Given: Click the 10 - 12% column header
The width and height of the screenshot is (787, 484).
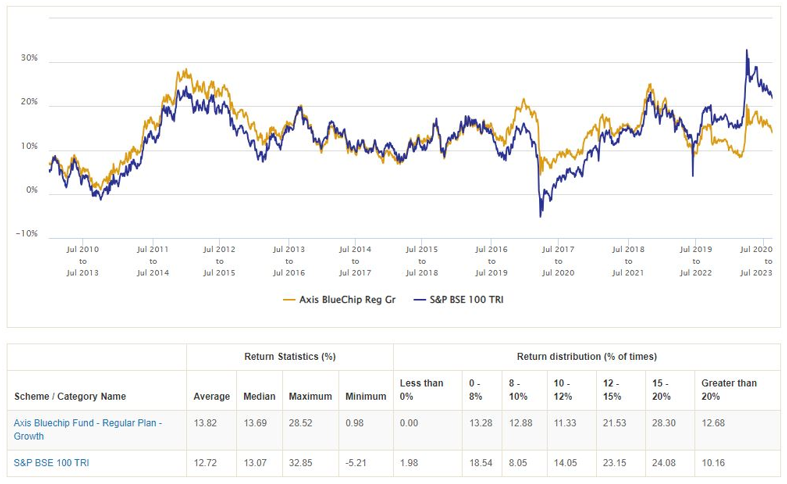Looking at the screenshot, I should (x=563, y=390).
